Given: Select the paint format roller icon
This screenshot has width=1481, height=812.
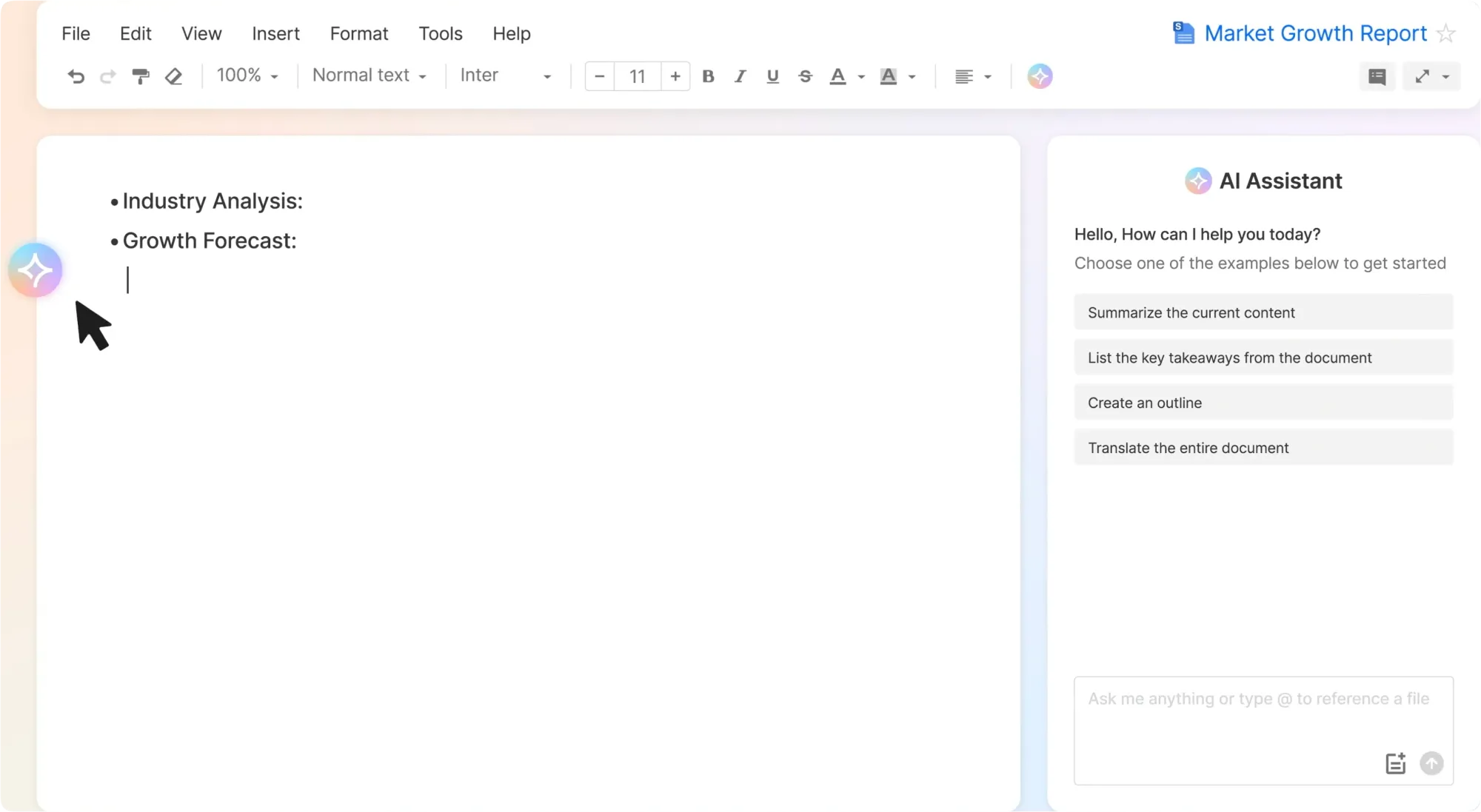Looking at the screenshot, I should pyautogui.click(x=140, y=76).
